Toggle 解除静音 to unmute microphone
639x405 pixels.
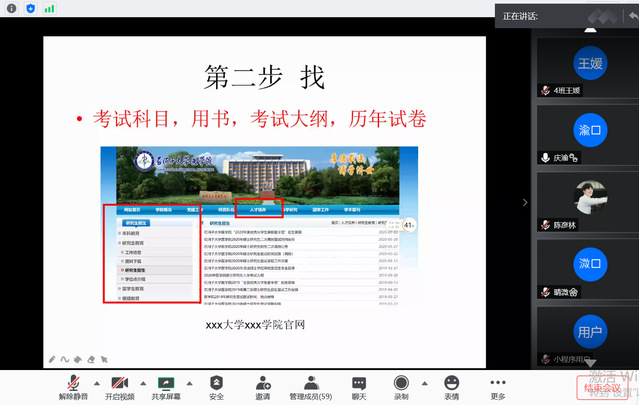pyautogui.click(x=73, y=387)
